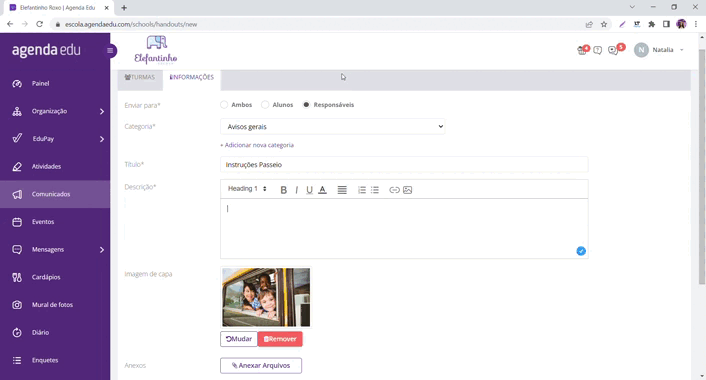Apply underline formatting in description editor

(x=309, y=190)
